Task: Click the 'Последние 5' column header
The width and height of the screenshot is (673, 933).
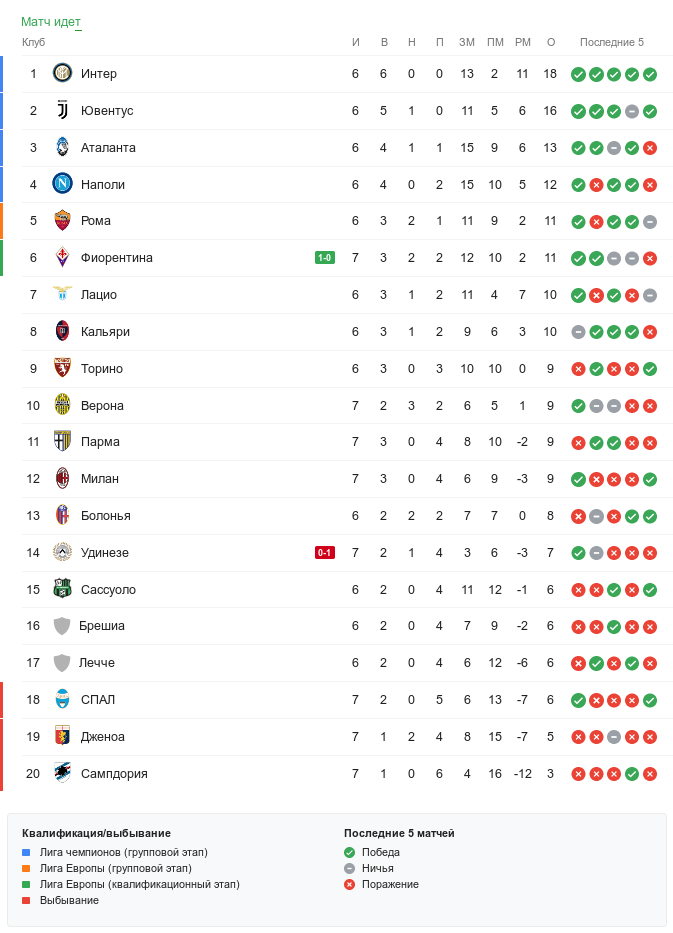Action: point(612,42)
